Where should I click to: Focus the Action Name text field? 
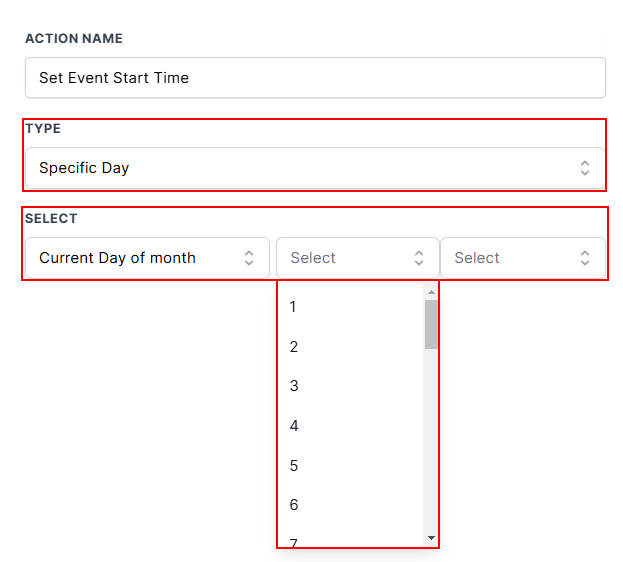[x=315, y=77]
